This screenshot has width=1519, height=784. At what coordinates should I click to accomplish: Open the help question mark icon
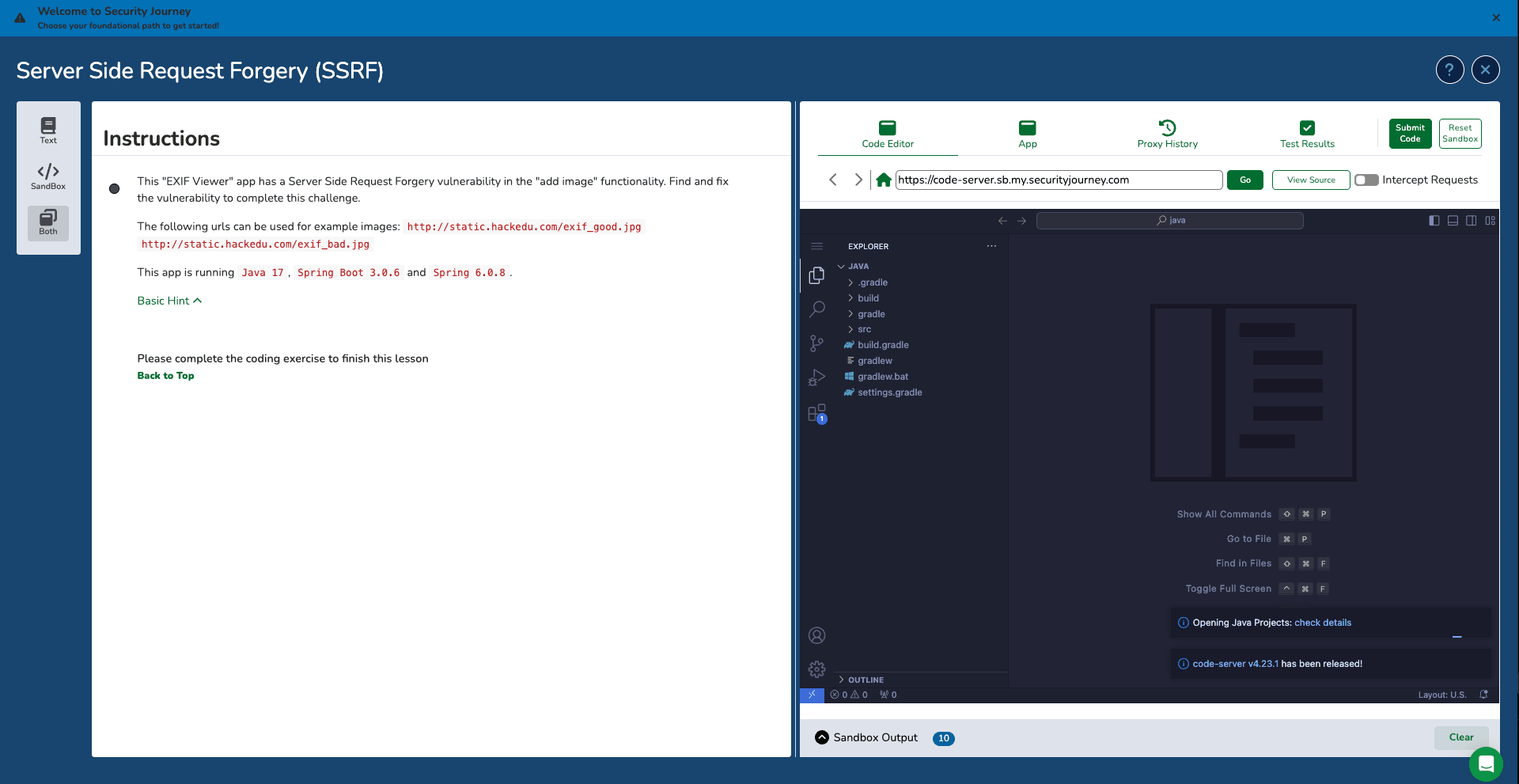[1449, 70]
